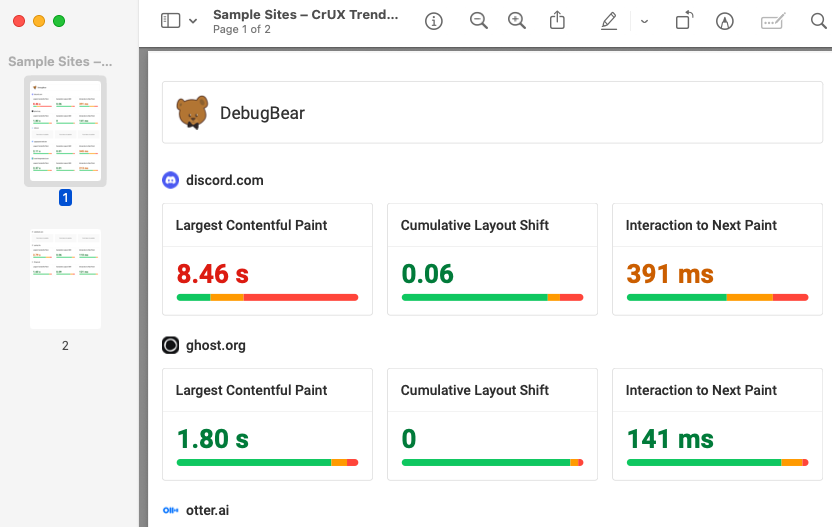Click the 8.46 s value
The height and width of the screenshot is (527, 832).
click(212, 274)
